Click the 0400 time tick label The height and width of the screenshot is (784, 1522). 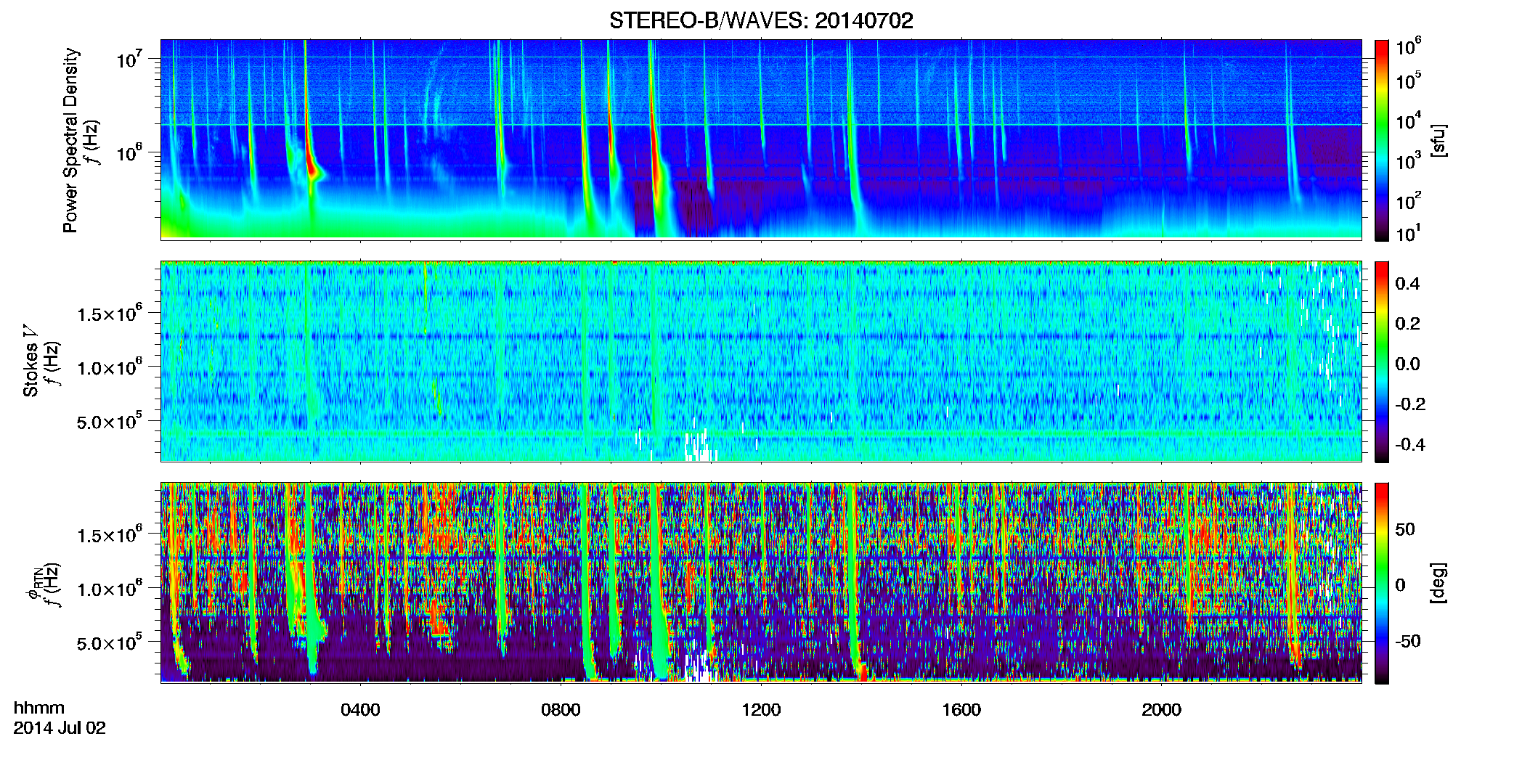360,709
